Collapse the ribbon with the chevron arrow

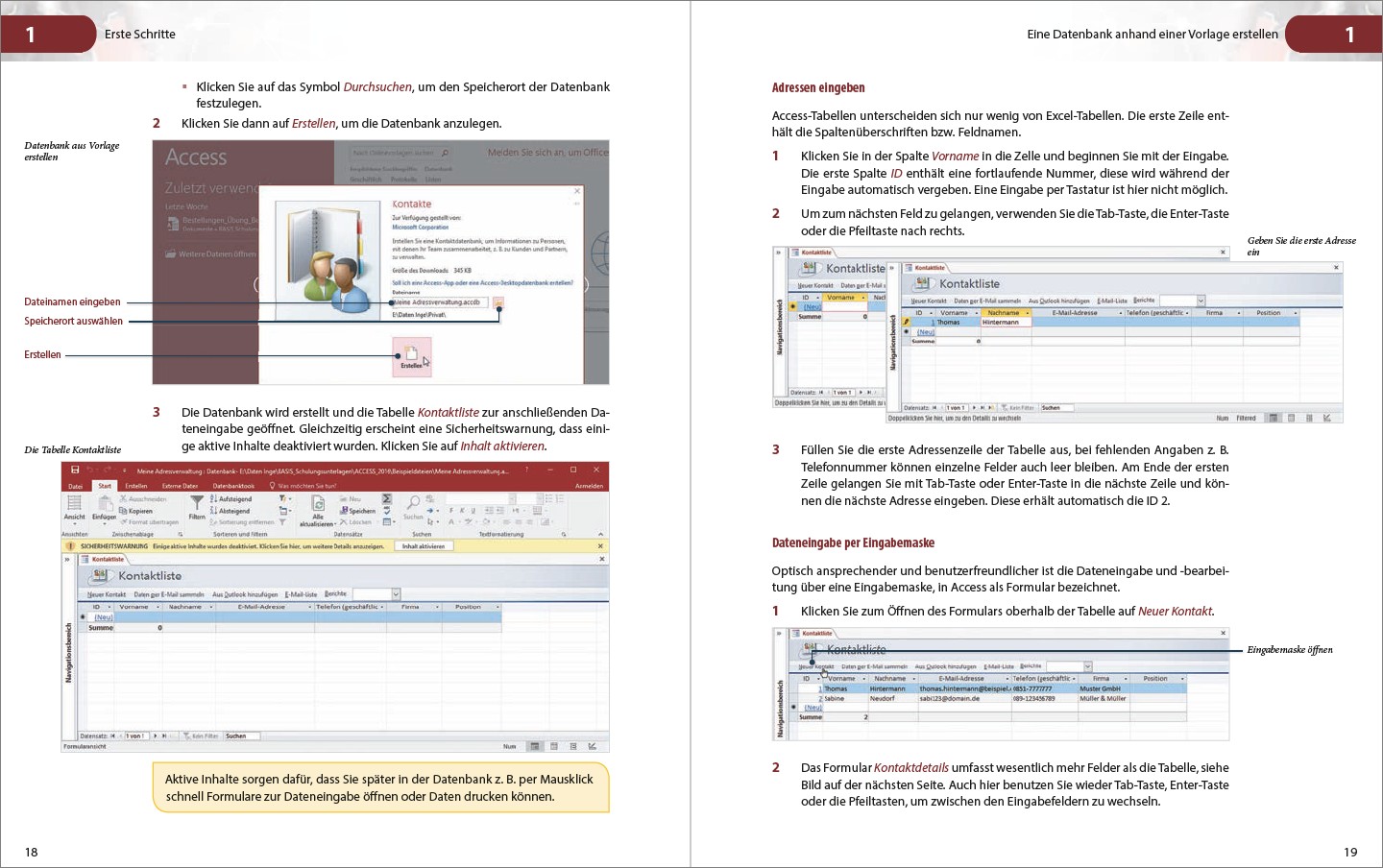pyautogui.click(x=600, y=534)
